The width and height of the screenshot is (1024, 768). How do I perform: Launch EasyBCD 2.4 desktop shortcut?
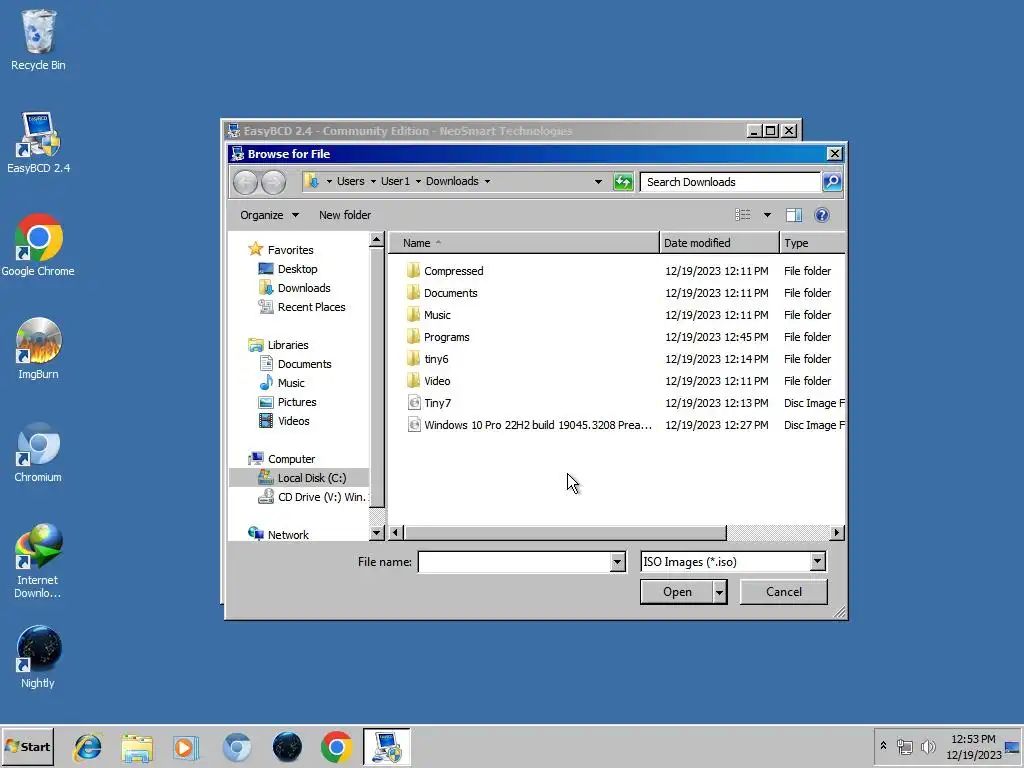[x=38, y=142]
